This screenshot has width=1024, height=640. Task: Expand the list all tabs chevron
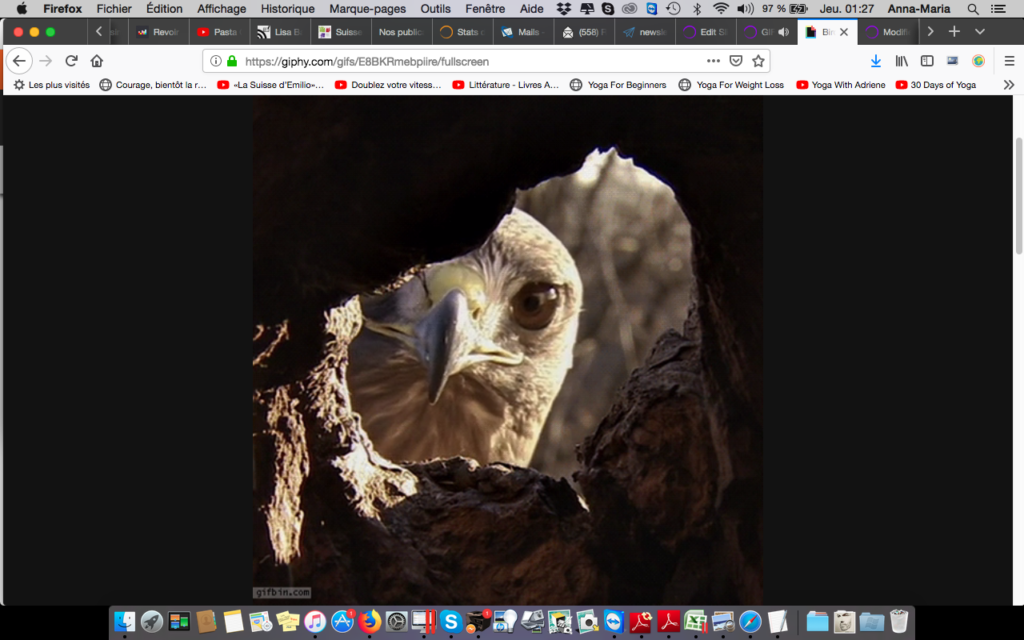click(x=980, y=32)
